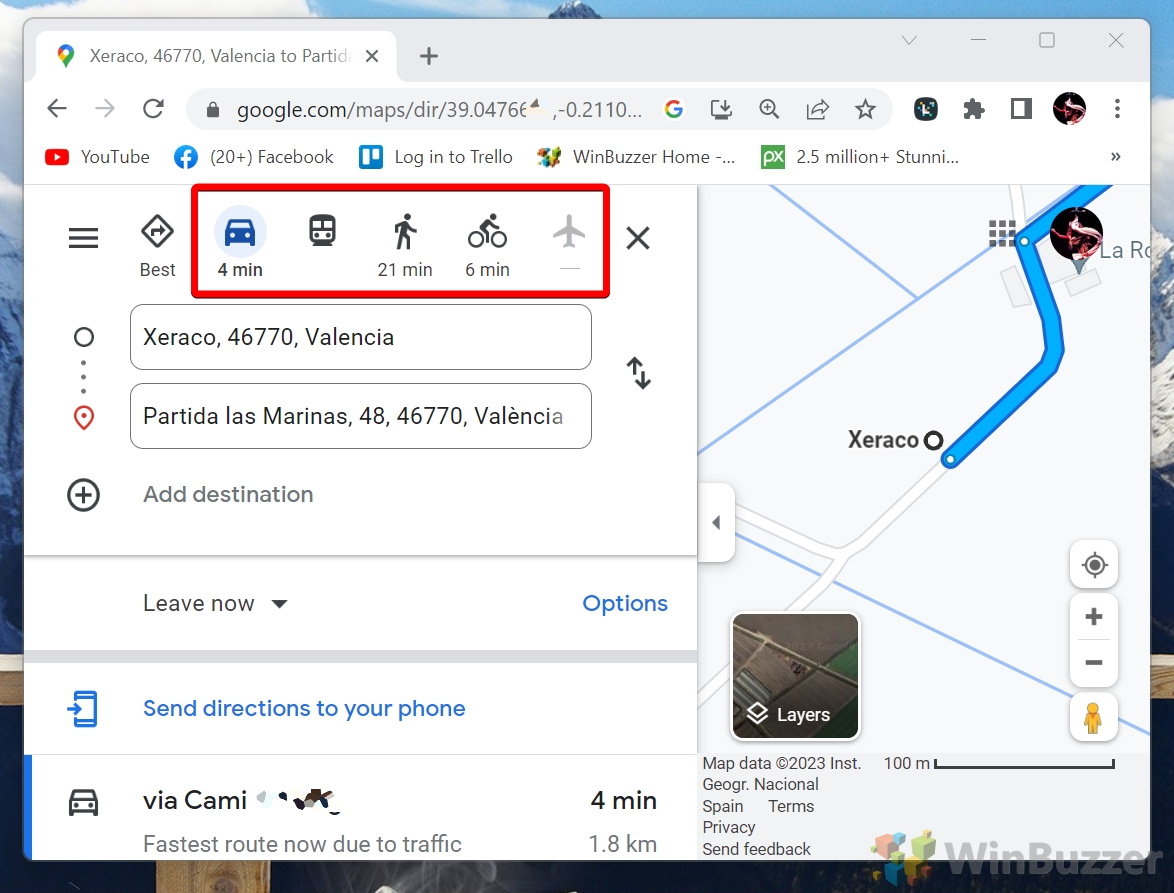Select Flights travel mode airplane icon
1174x893 pixels.
pyautogui.click(x=569, y=231)
